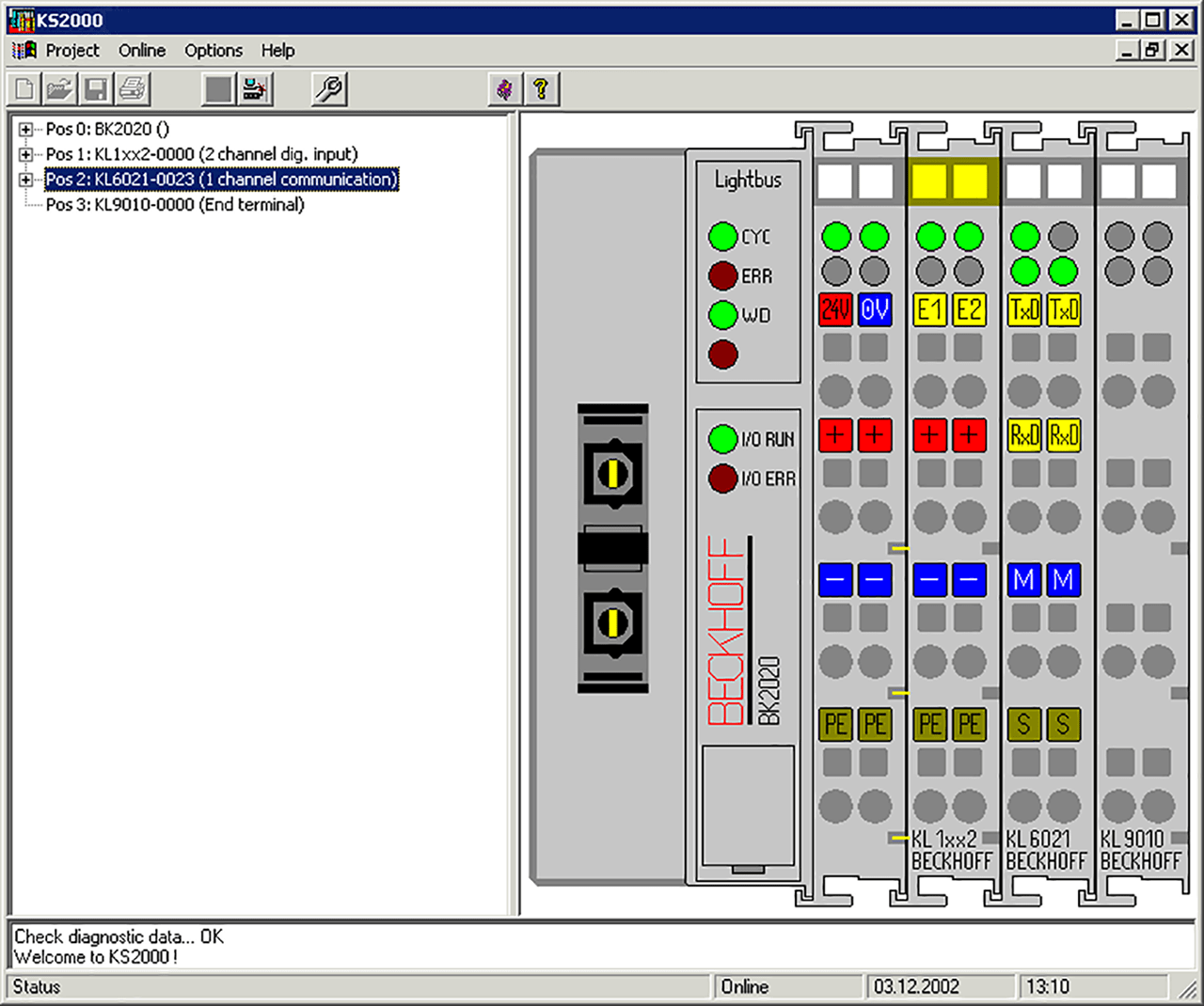The image size is (1204, 1006).
Task: Click the red 24V terminal label
Action: tap(836, 309)
